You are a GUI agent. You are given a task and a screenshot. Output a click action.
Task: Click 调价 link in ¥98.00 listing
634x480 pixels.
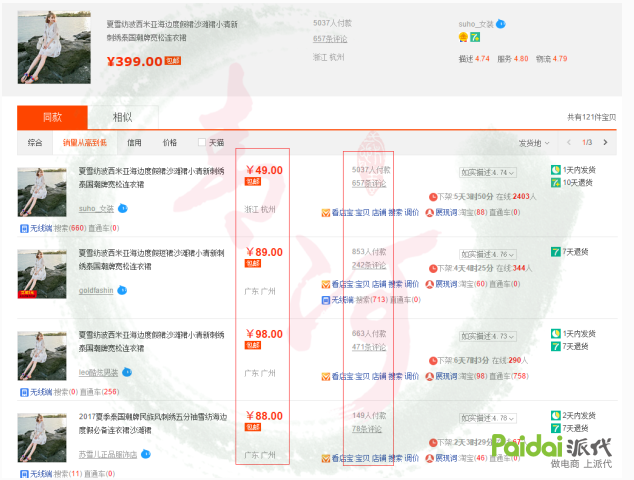click(412, 376)
